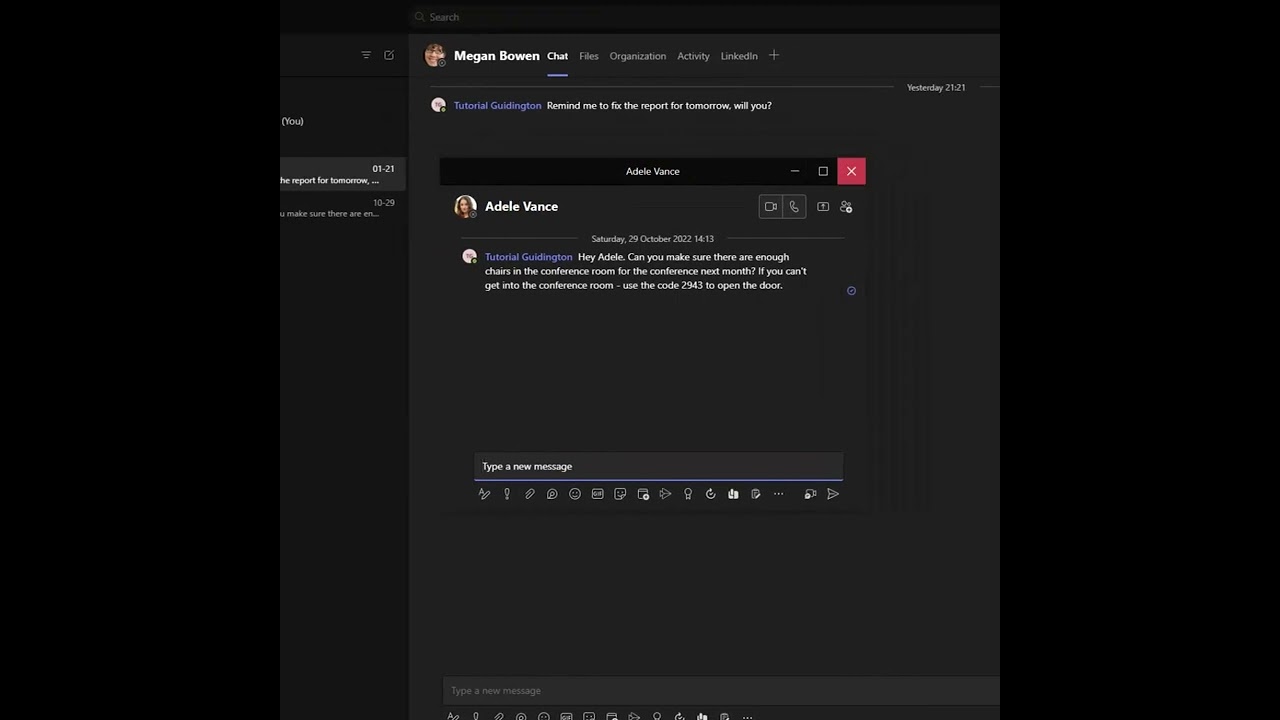Start a video call with Adele Vance
This screenshot has height=720, width=1280.
coord(771,207)
